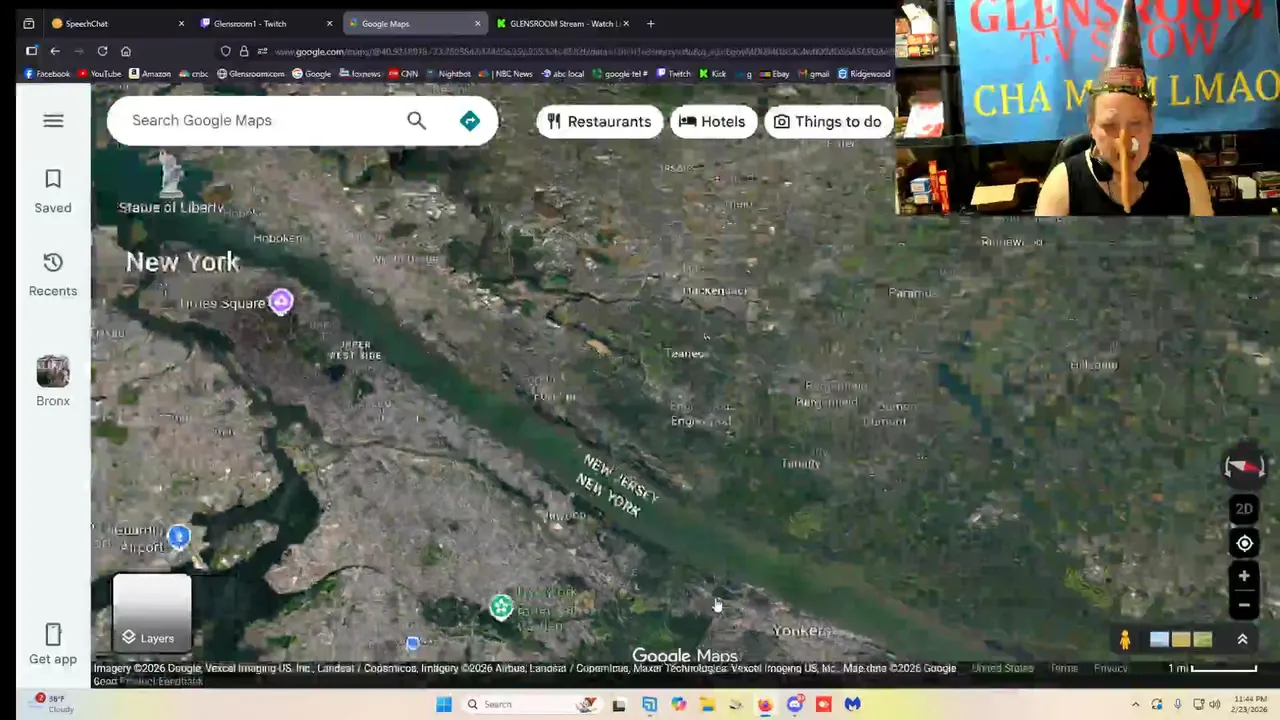1280x720 pixels.
Task: Filter by Things to do chip
Action: point(828,122)
